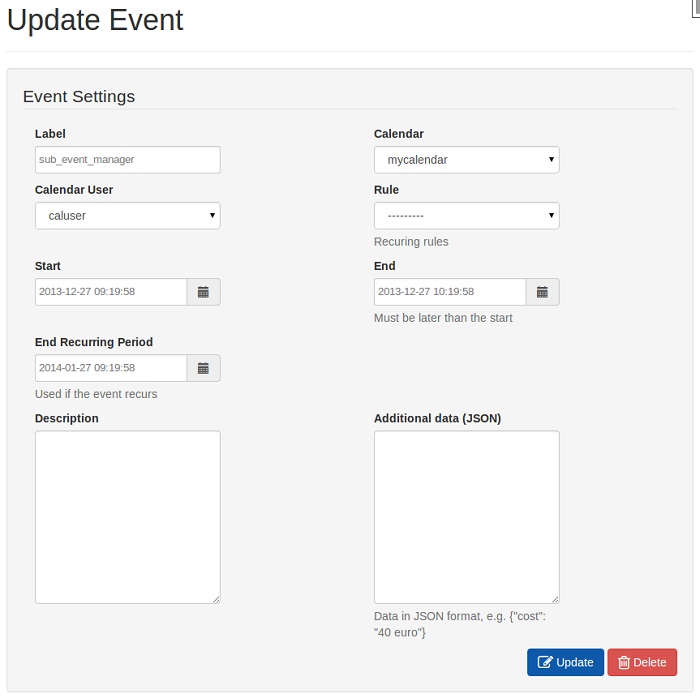Click the 'End Recurring Period' field label
The width and height of the screenshot is (700, 698).
click(94, 342)
